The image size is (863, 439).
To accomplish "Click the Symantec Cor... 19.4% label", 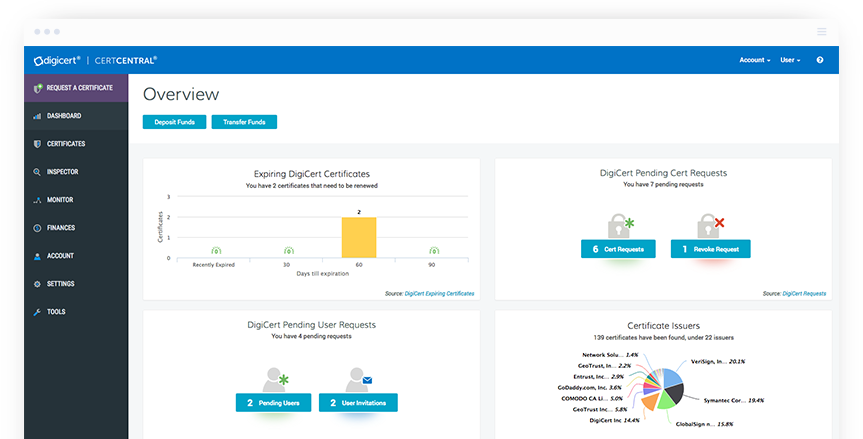I will coord(734,400).
